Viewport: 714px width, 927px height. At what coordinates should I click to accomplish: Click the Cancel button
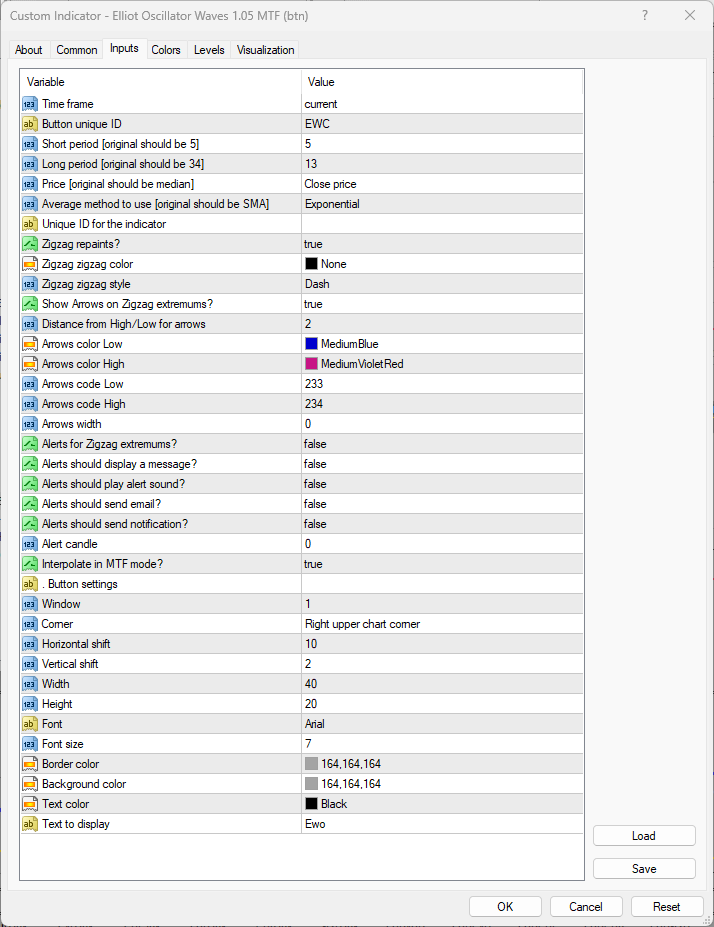click(586, 907)
